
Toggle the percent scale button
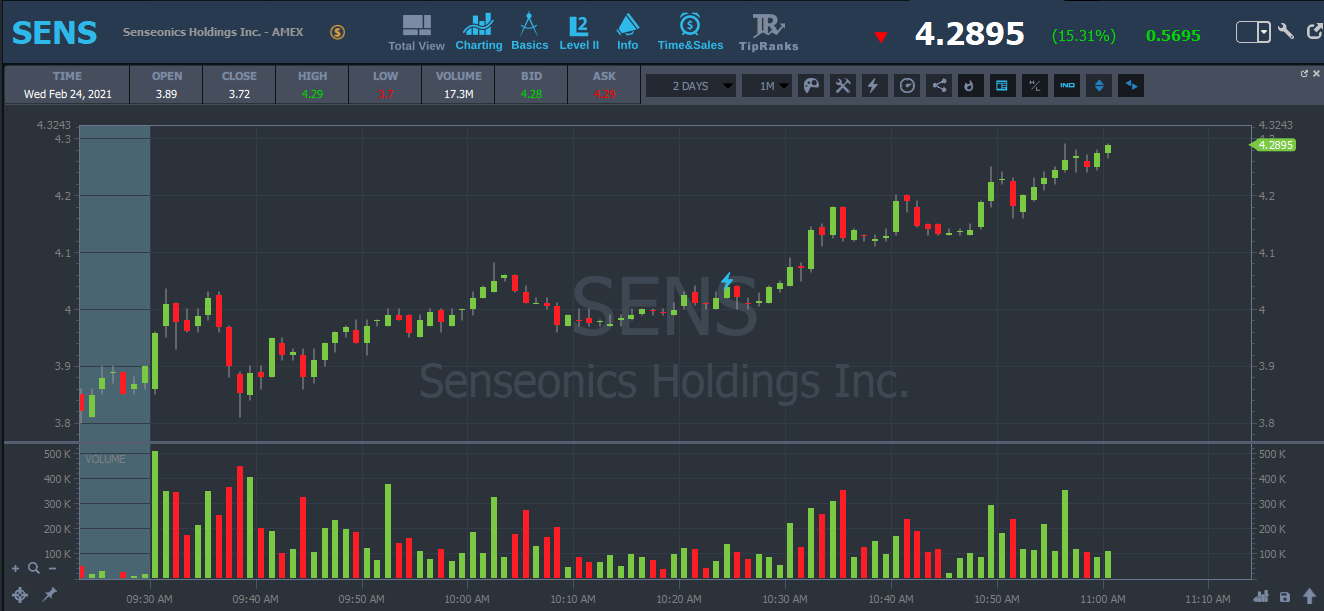[x=1035, y=86]
